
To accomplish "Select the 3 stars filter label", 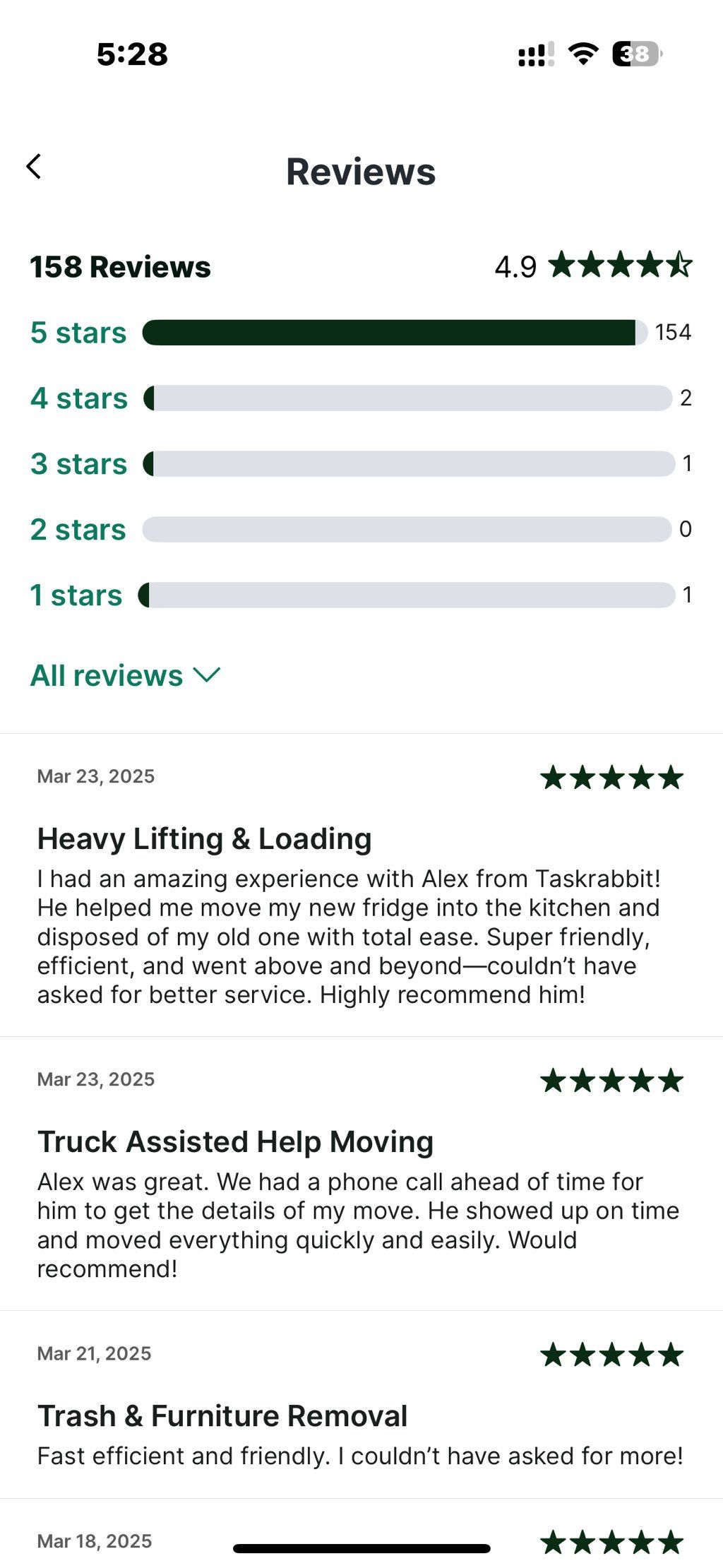I will pos(78,464).
